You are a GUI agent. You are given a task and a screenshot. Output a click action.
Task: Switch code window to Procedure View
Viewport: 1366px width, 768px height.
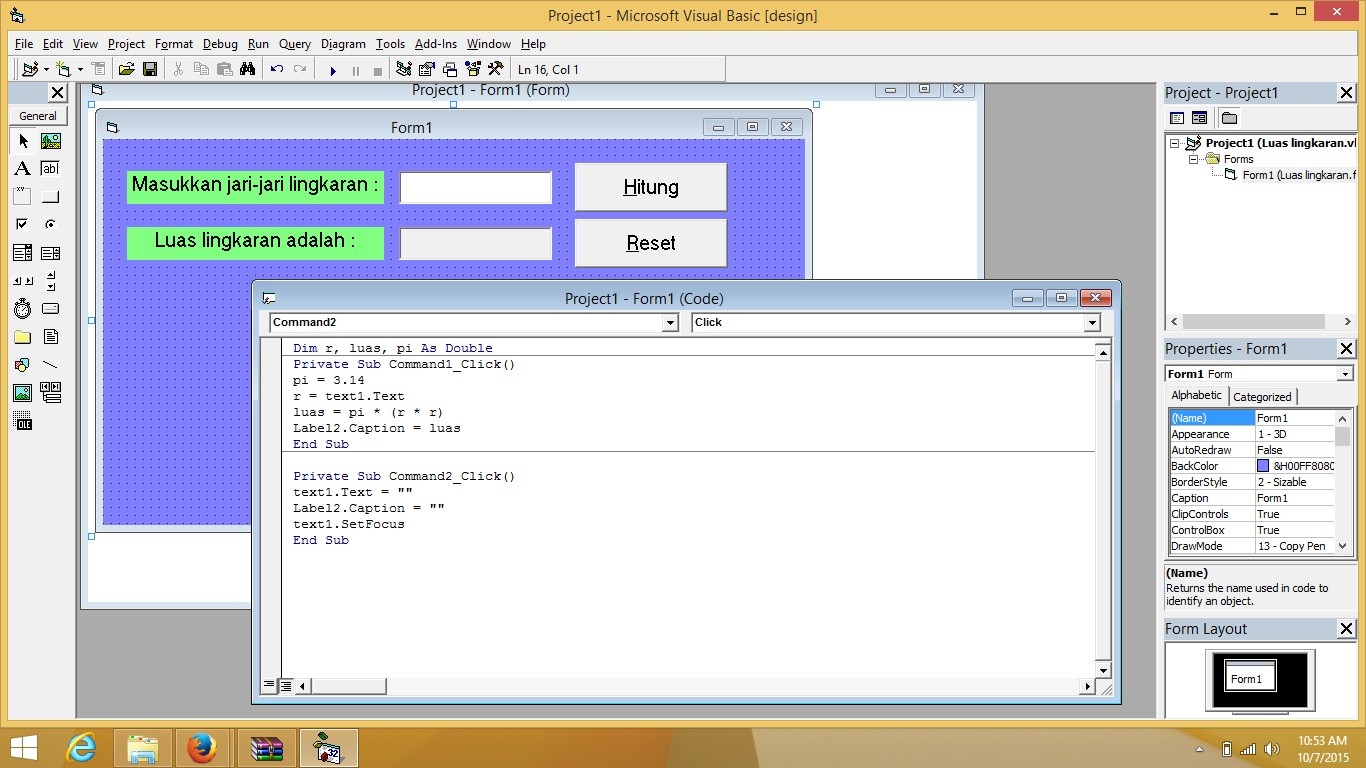[x=268, y=686]
